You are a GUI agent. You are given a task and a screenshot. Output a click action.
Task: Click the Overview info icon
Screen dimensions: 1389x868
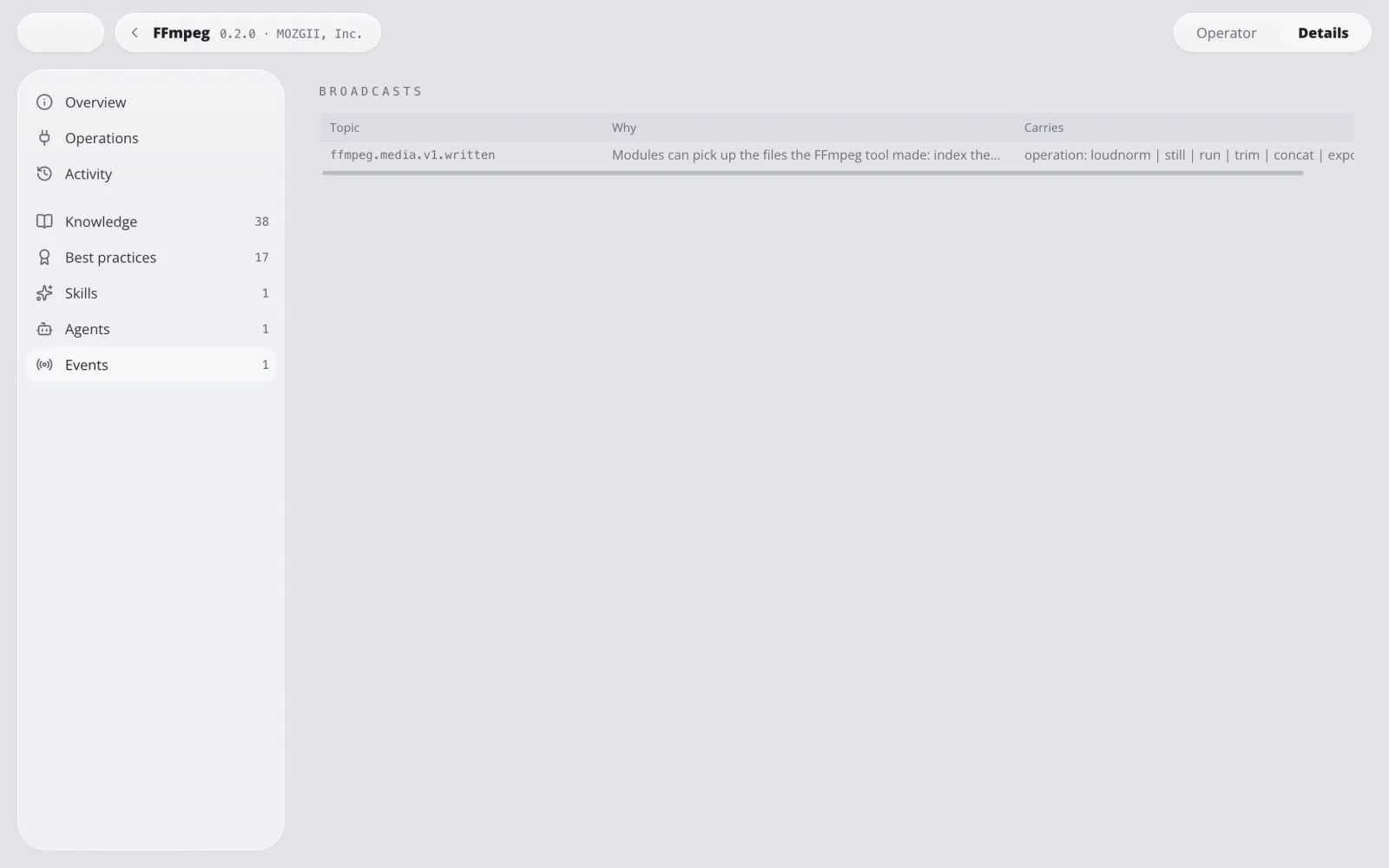point(44,102)
